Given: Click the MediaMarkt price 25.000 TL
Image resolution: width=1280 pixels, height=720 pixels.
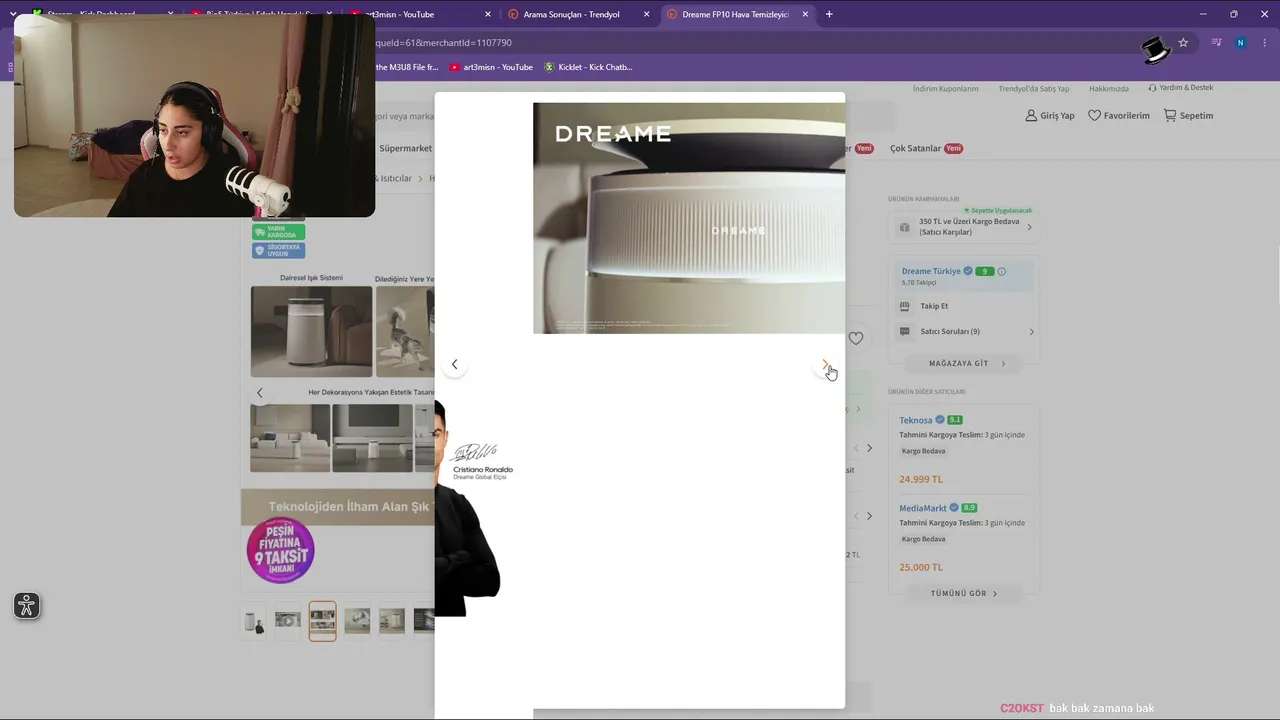Looking at the screenshot, I should 921,567.
